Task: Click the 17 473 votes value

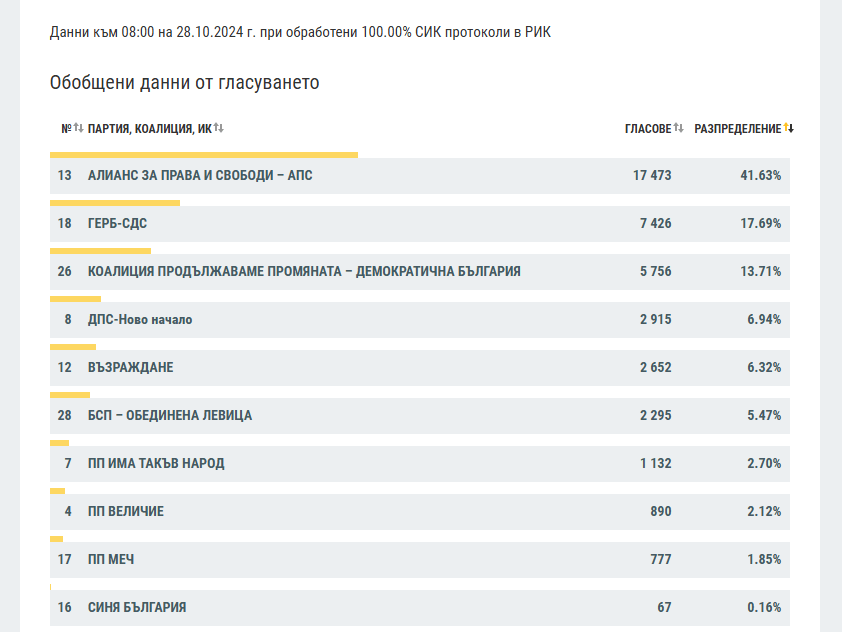Action: pos(652,176)
